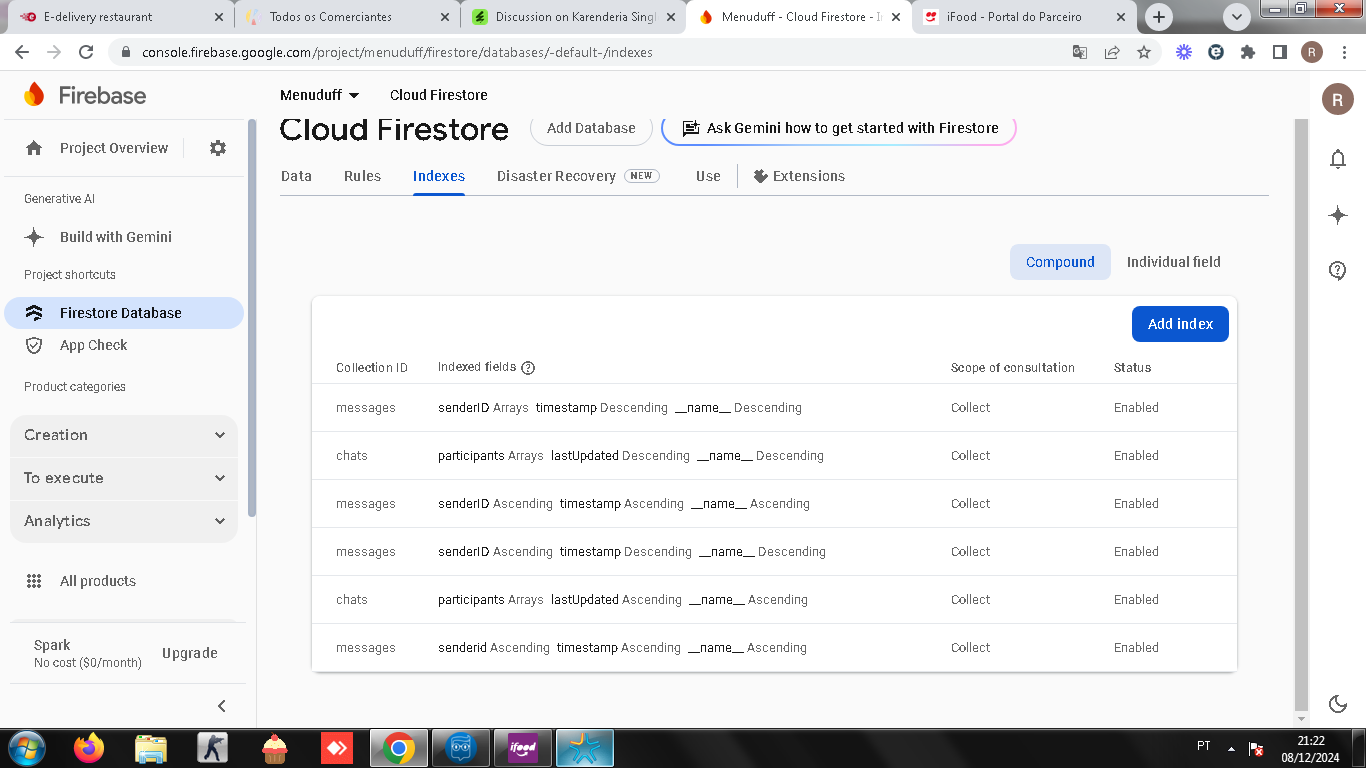1366x768 pixels.
Task: Open project settings gear icon
Action: coord(218,148)
